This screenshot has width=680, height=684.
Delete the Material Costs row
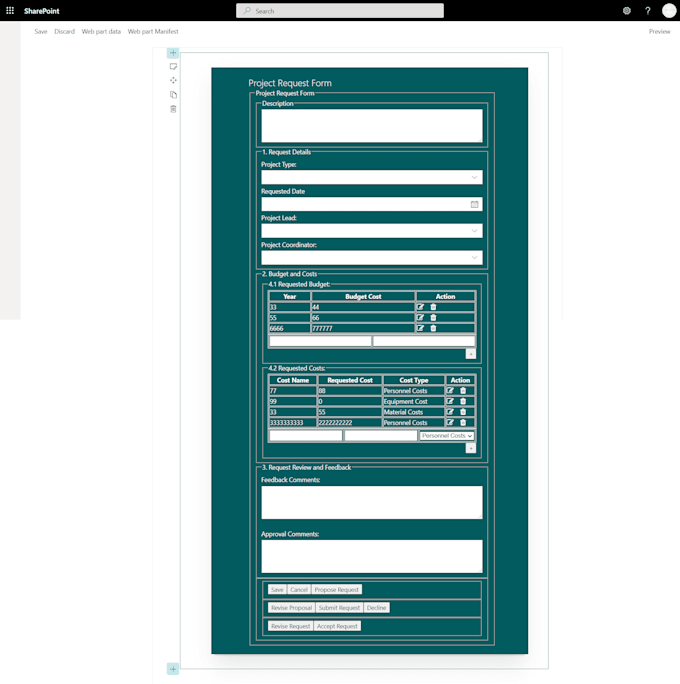pos(463,412)
